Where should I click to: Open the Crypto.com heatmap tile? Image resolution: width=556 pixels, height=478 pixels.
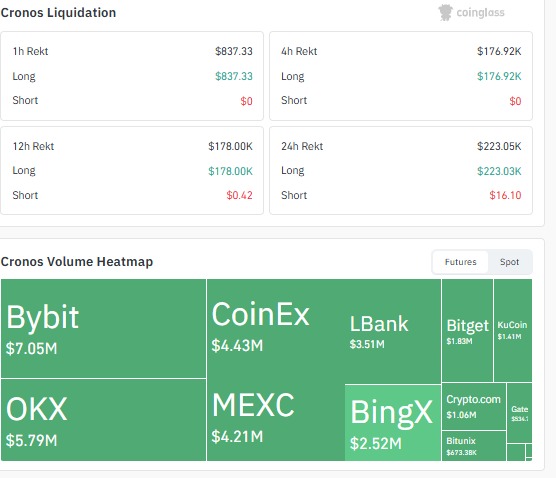tap(474, 406)
